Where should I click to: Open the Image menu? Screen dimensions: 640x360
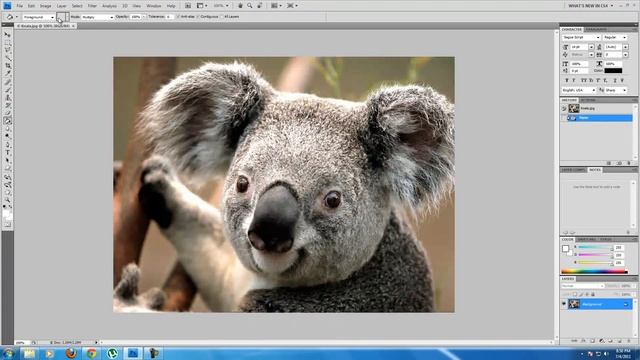click(x=45, y=6)
